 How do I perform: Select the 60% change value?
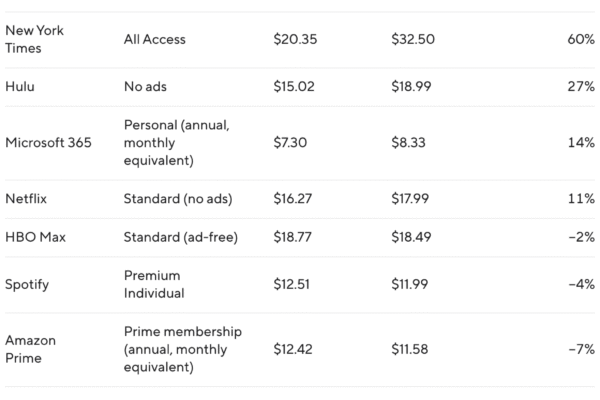tap(581, 40)
